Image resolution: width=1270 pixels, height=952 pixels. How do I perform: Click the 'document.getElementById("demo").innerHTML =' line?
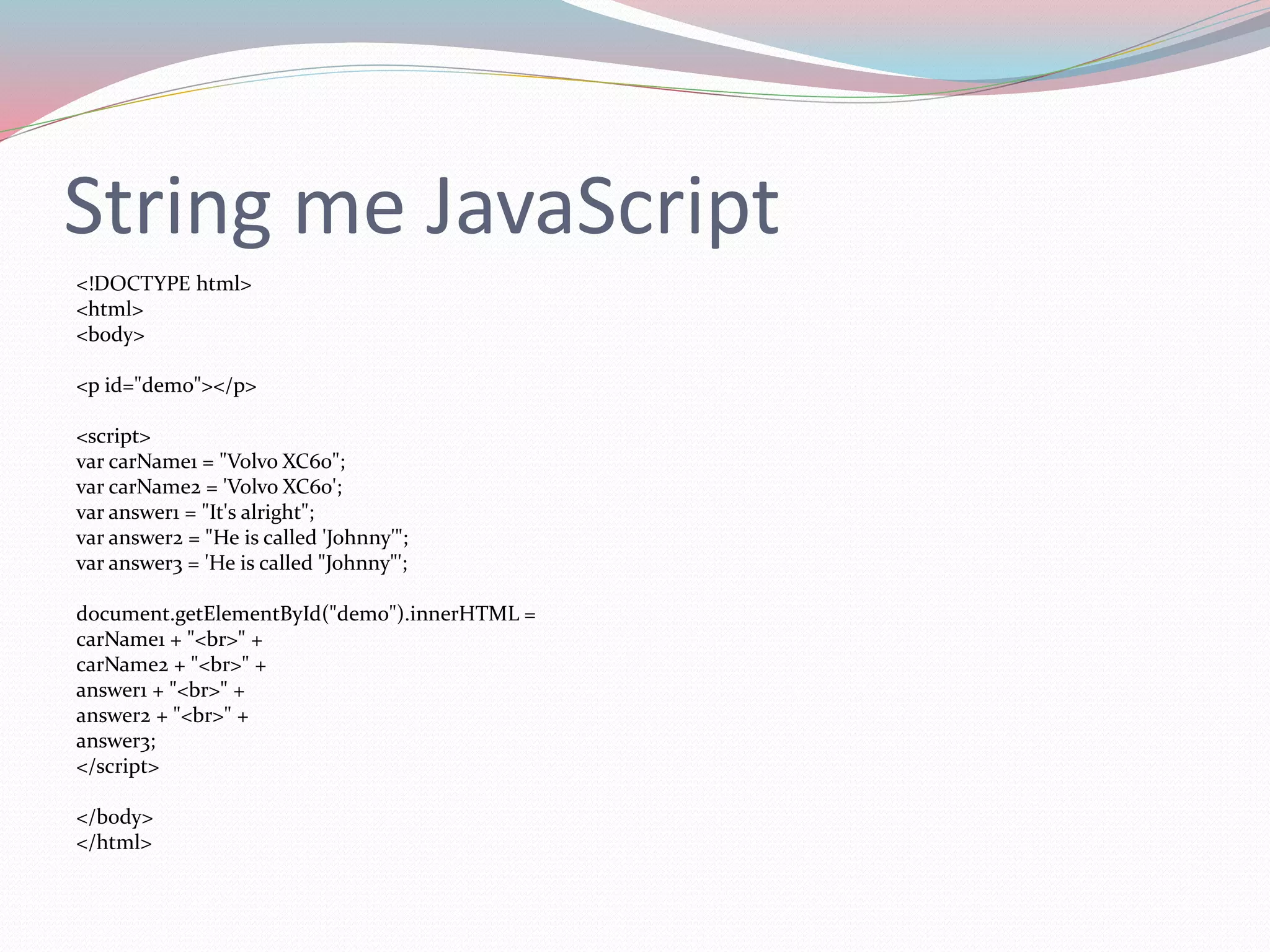pyautogui.click(x=306, y=614)
